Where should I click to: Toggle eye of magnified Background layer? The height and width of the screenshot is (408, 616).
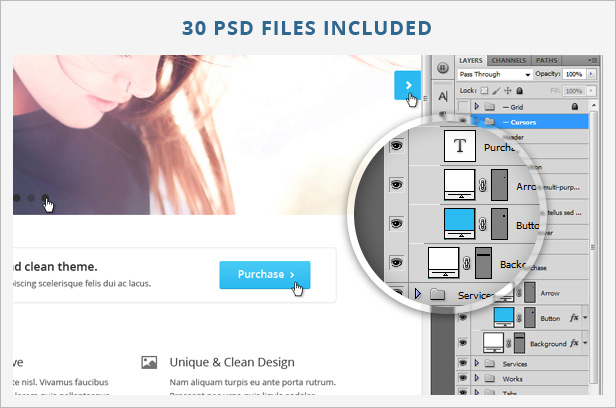pos(396,262)
